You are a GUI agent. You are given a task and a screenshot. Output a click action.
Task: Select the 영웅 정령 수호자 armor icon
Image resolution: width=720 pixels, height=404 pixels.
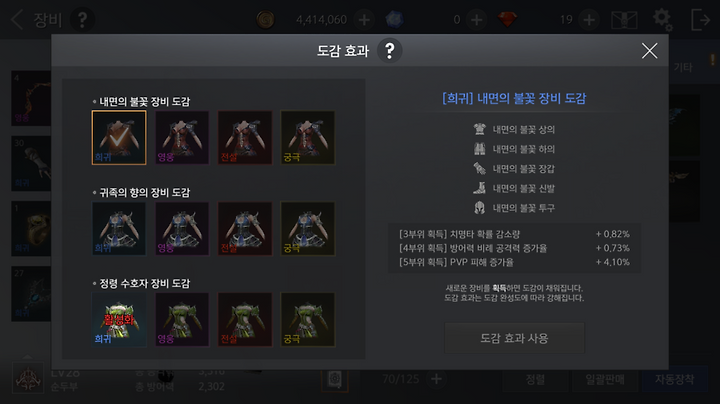(182, 320)
